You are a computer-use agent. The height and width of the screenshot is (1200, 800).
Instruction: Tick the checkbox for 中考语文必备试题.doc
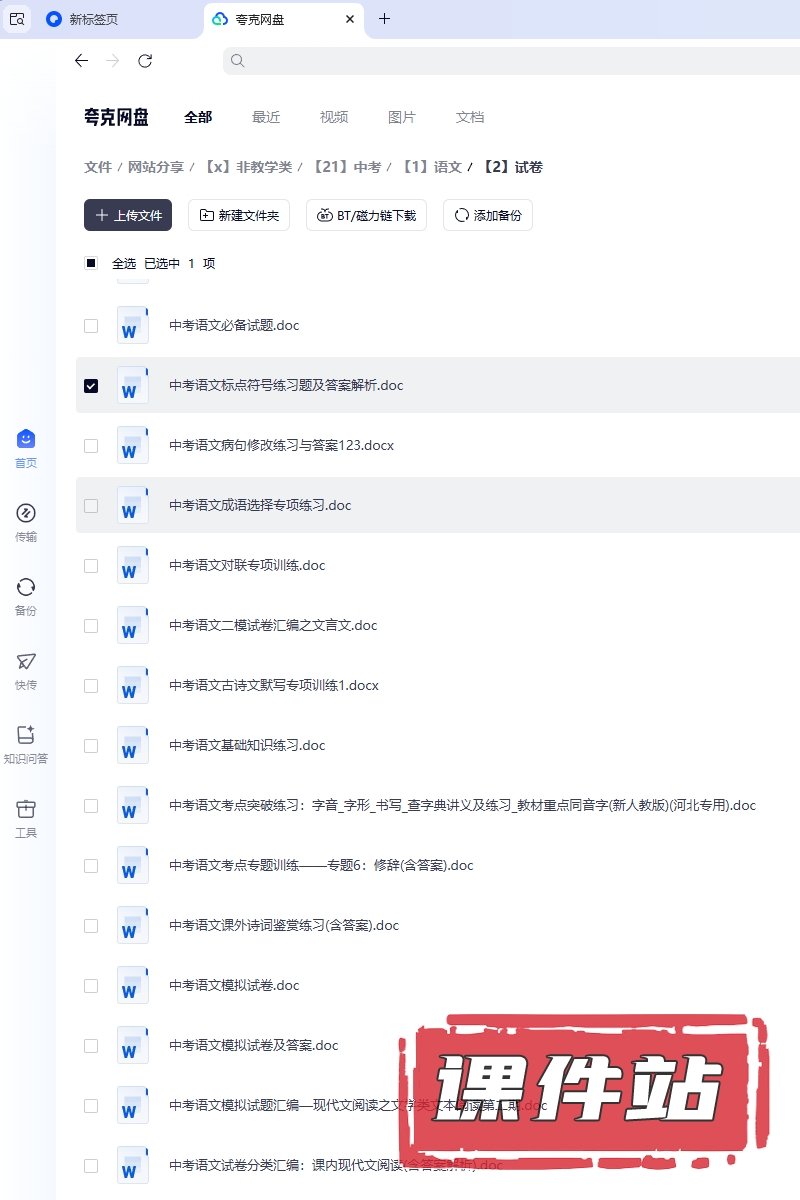tap(91, 326)
